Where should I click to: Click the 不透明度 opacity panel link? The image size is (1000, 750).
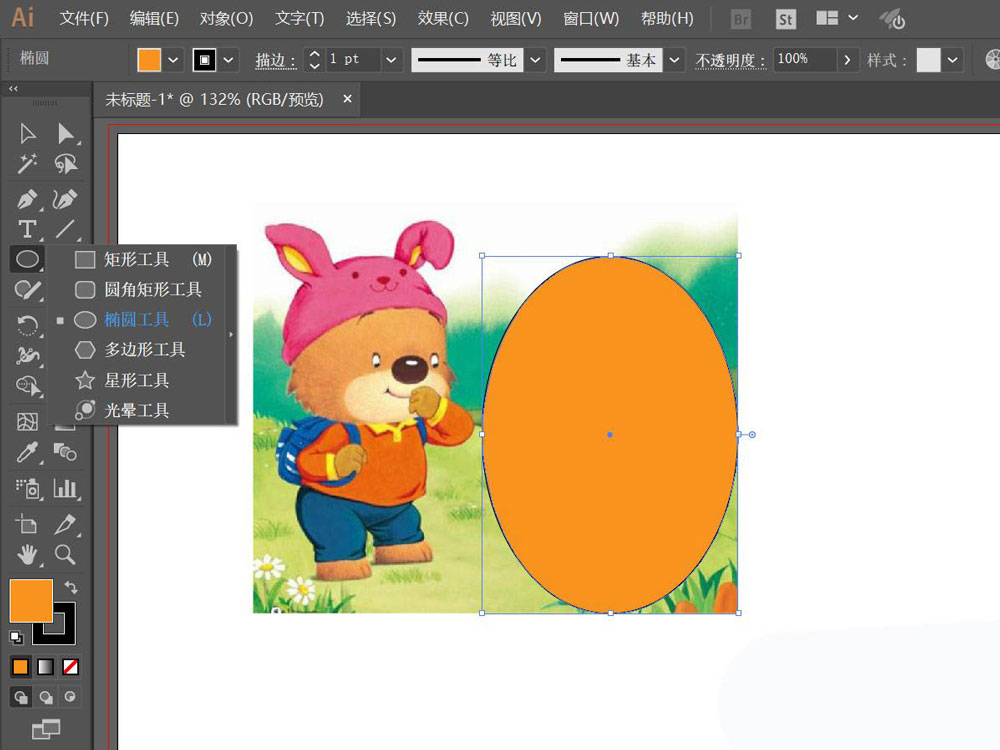pos(730,61)
